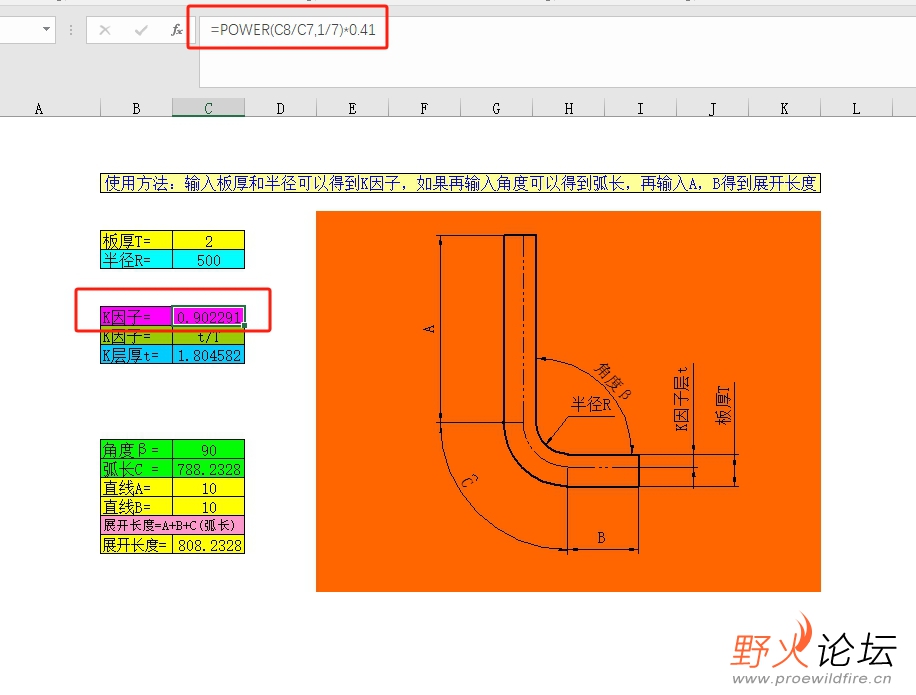Select column J header
The height and width of the screenshot is (695, 916).
point(712,108)
